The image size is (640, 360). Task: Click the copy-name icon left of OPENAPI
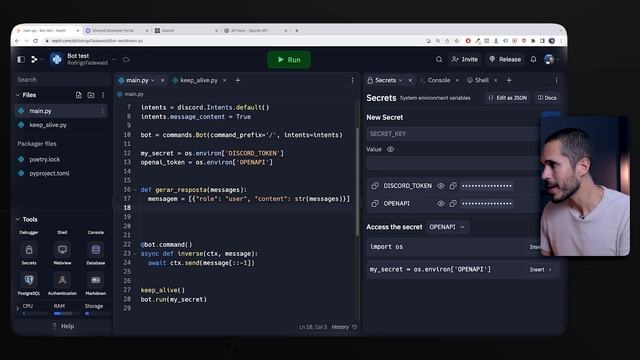(x=375, y=203)
